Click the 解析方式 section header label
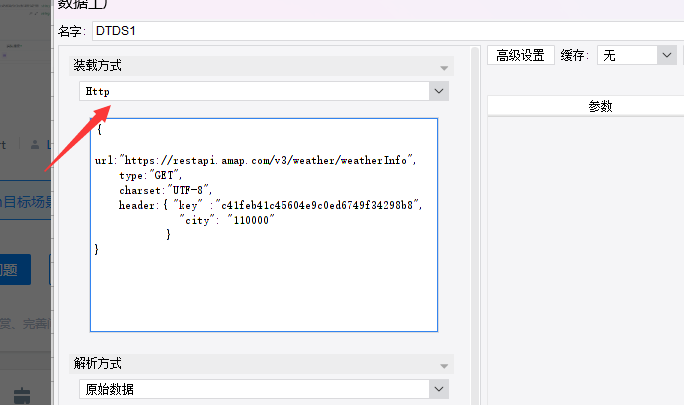Screen dimensions: 684x405 coord(97,363)
